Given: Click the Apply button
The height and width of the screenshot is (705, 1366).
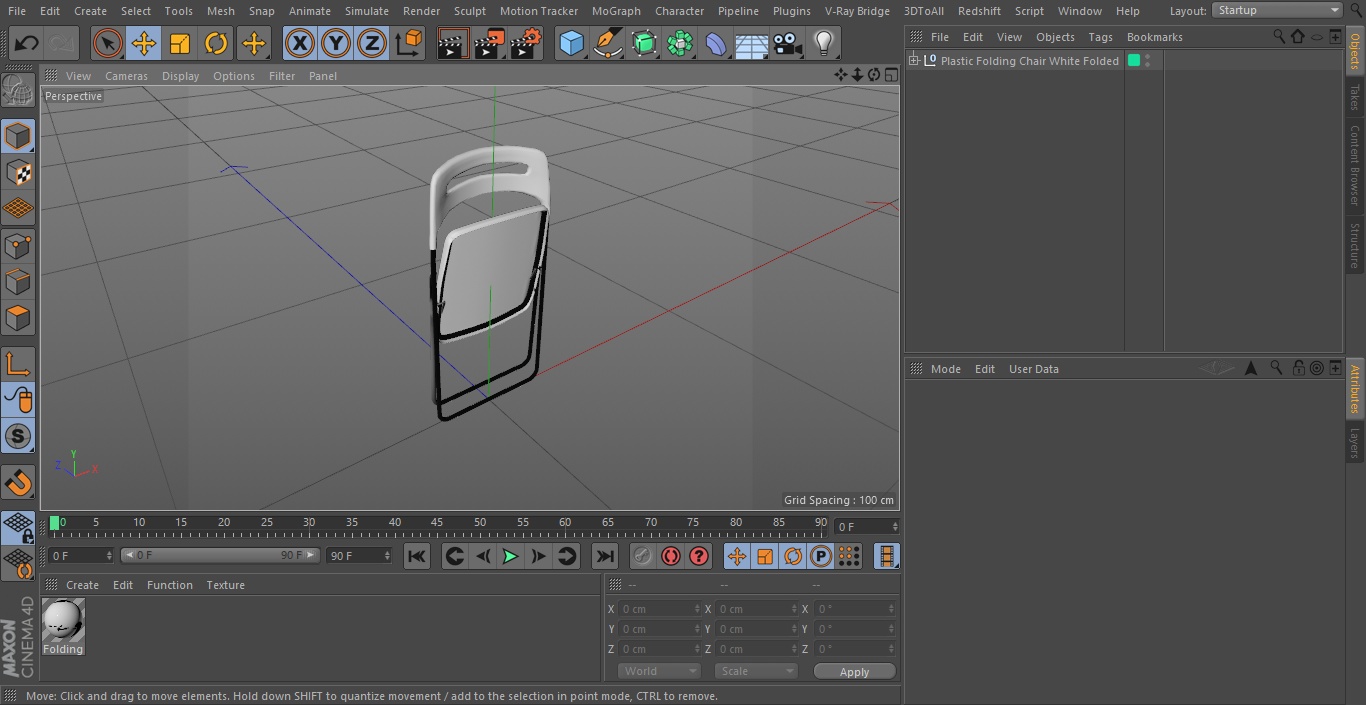Looking at the screenshot, I should 854,672.
